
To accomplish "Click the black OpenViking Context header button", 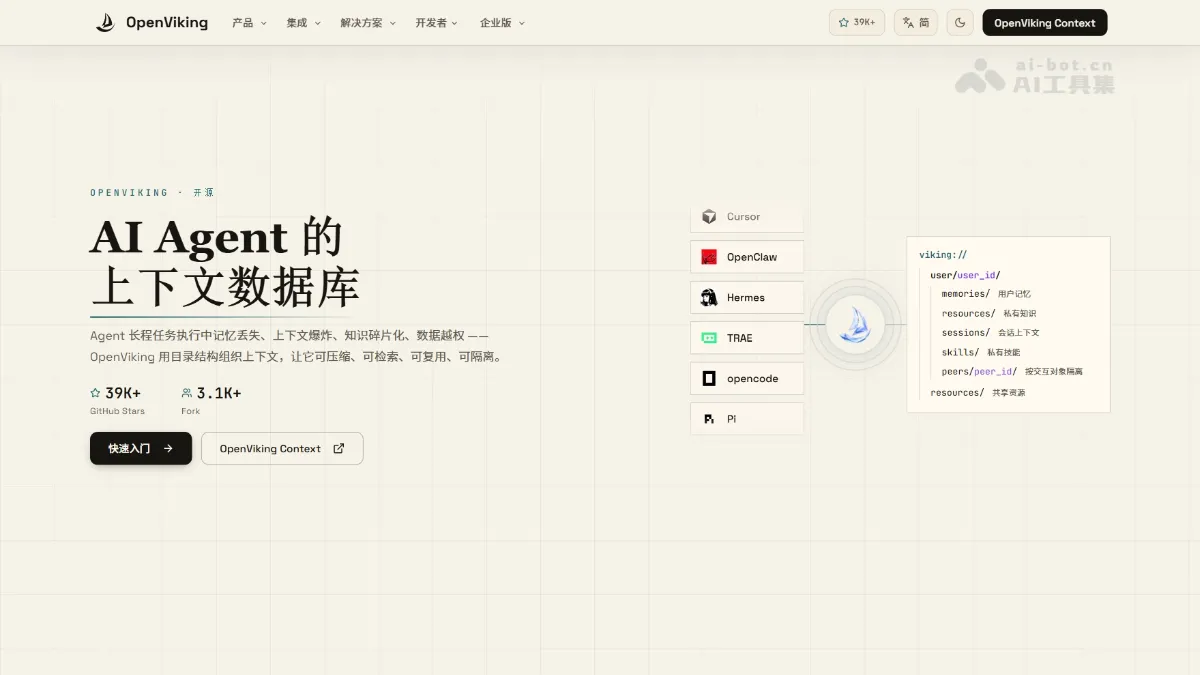I will [x=1045, y=22].
